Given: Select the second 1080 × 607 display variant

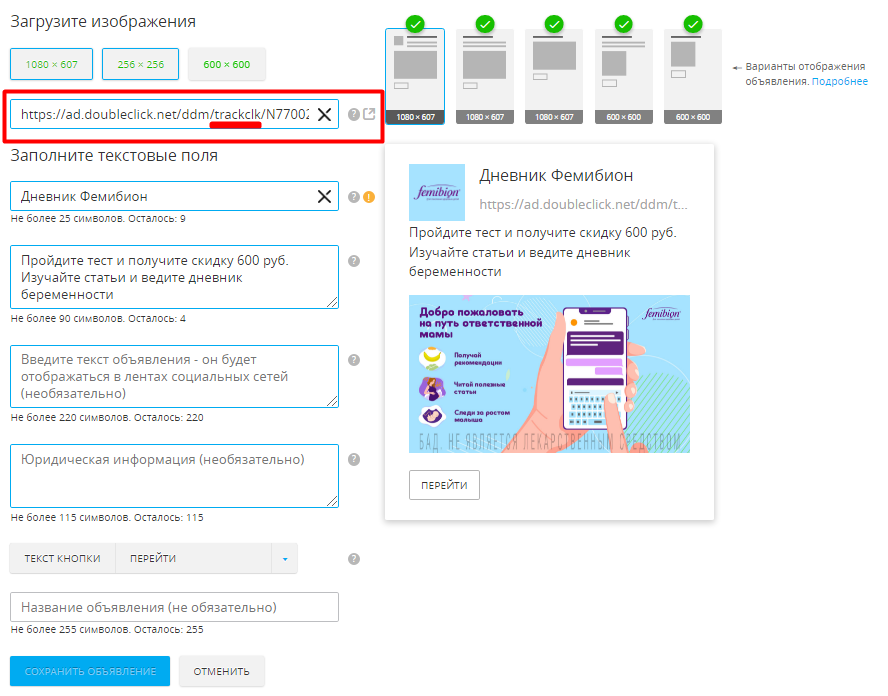Looking at the screenshot, I should point(485,76).
